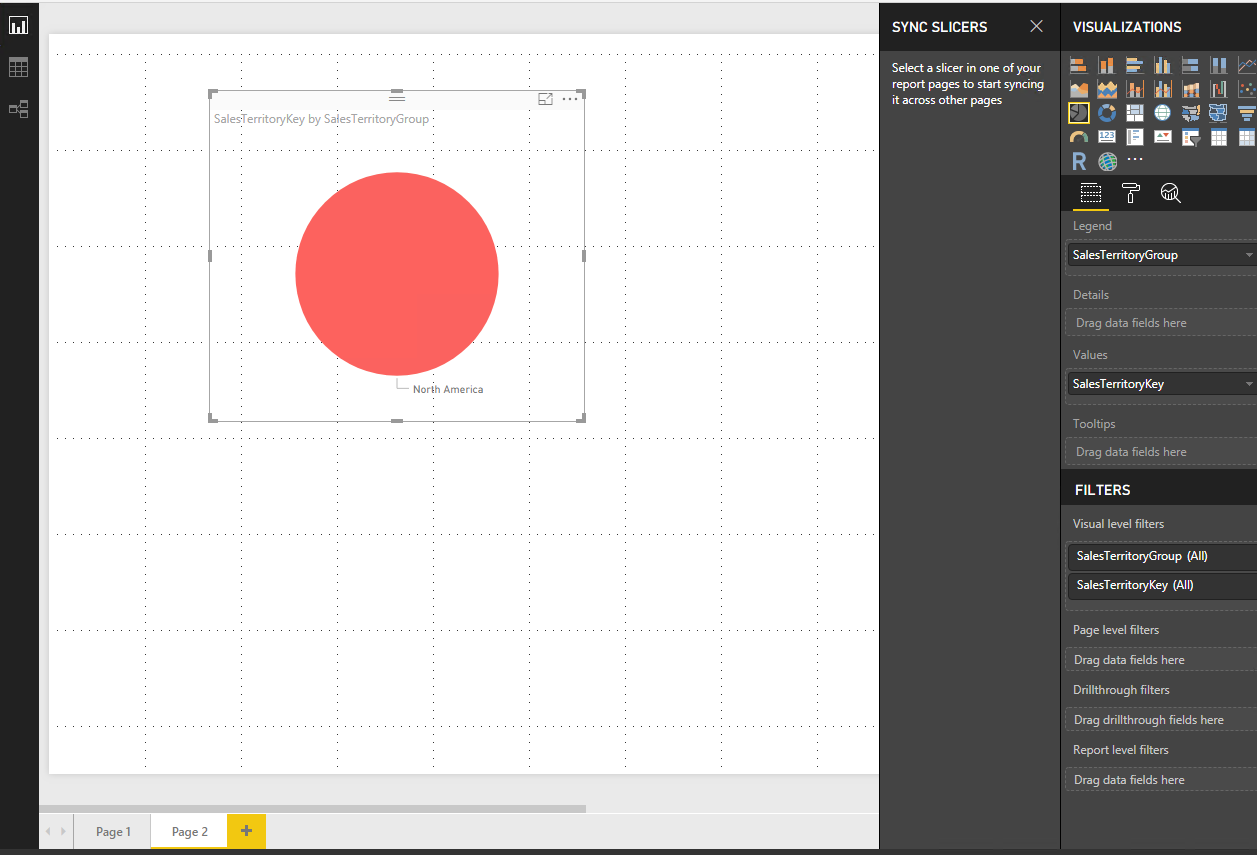Select the filled map visualization
Screen dimensions: 1257x855
[1191, 113]
